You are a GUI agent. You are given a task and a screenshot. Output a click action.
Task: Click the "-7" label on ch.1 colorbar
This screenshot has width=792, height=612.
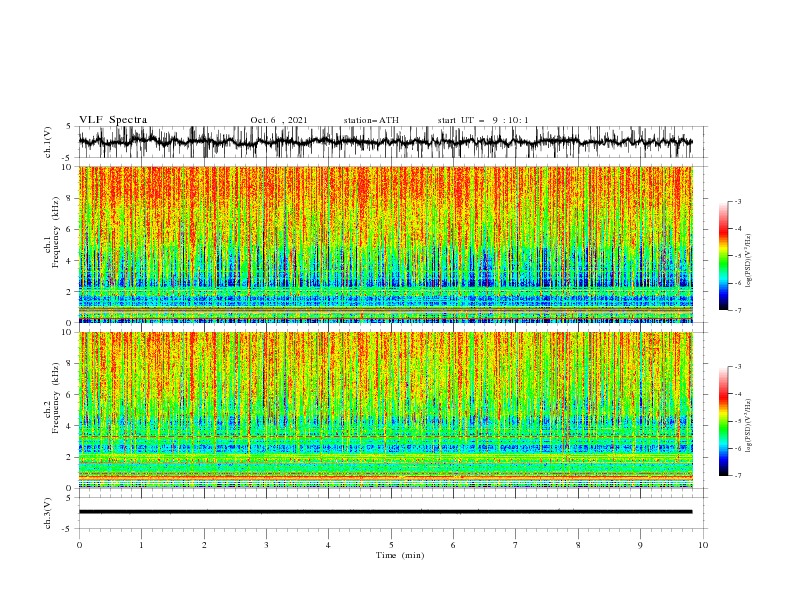[738, 310]
